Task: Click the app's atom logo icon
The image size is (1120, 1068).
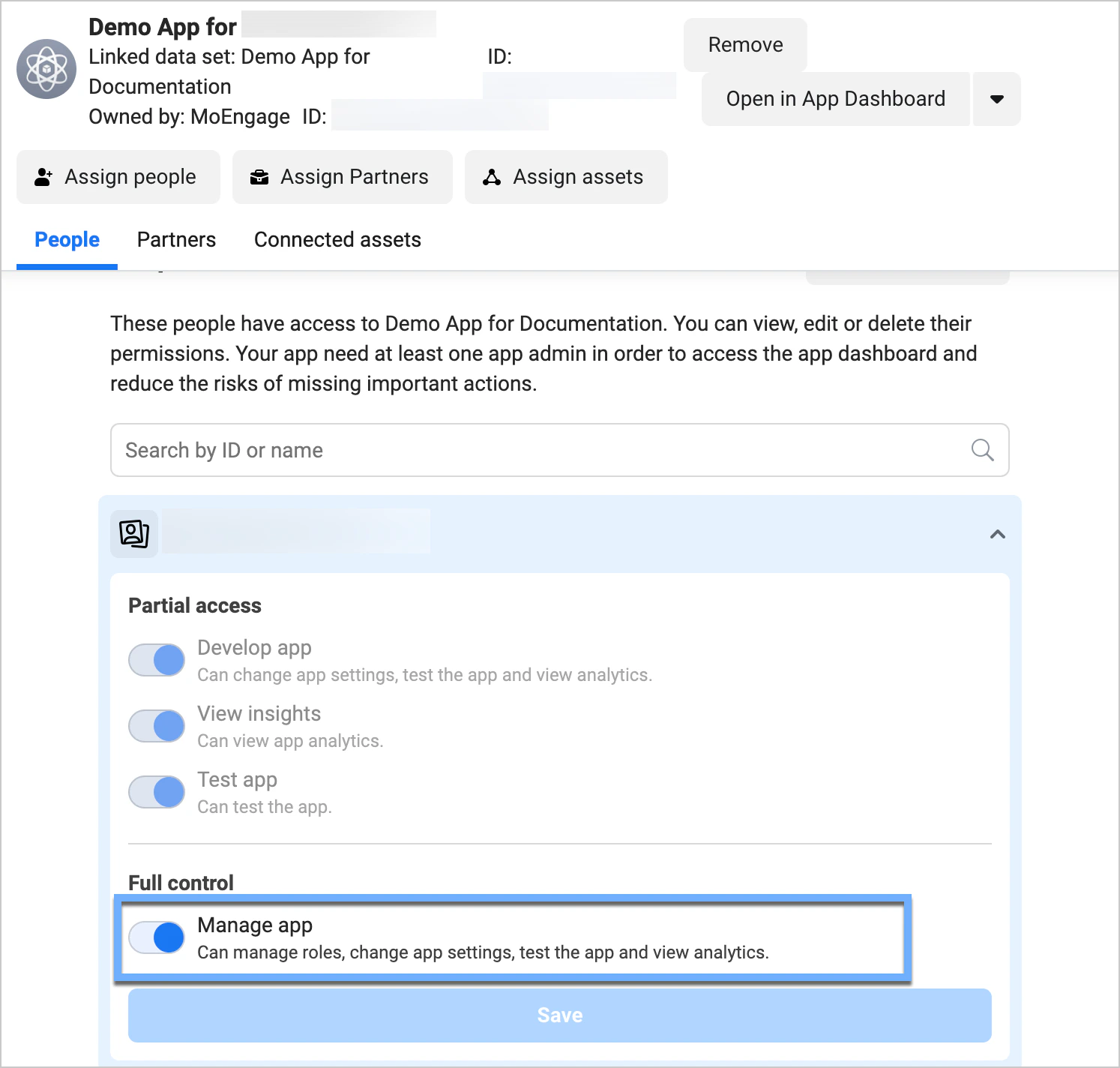Action: 46,69
